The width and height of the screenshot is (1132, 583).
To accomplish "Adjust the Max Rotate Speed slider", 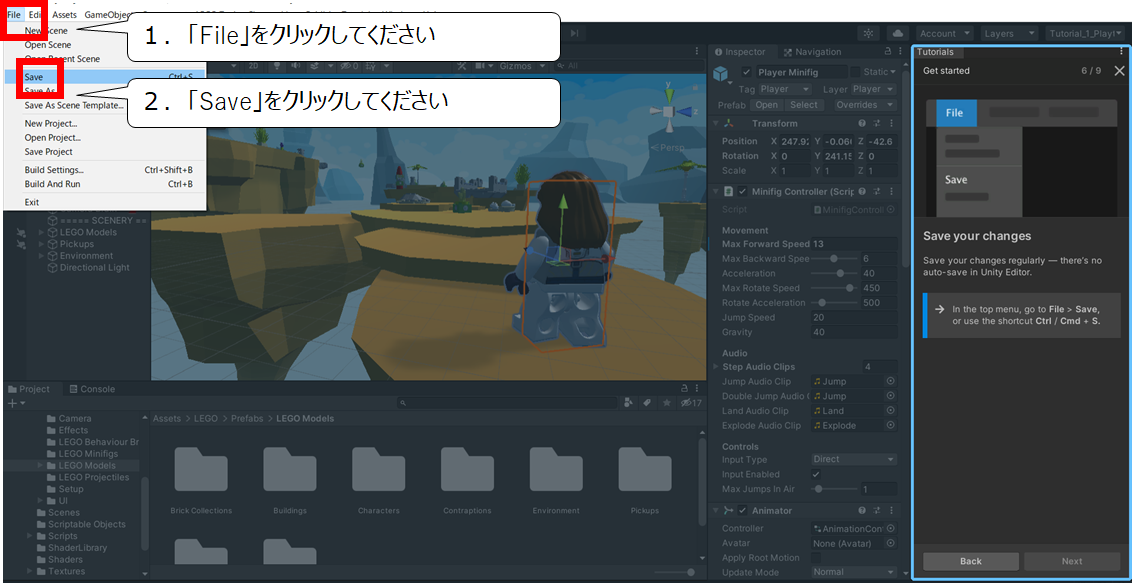I will [x=834, y=288].
